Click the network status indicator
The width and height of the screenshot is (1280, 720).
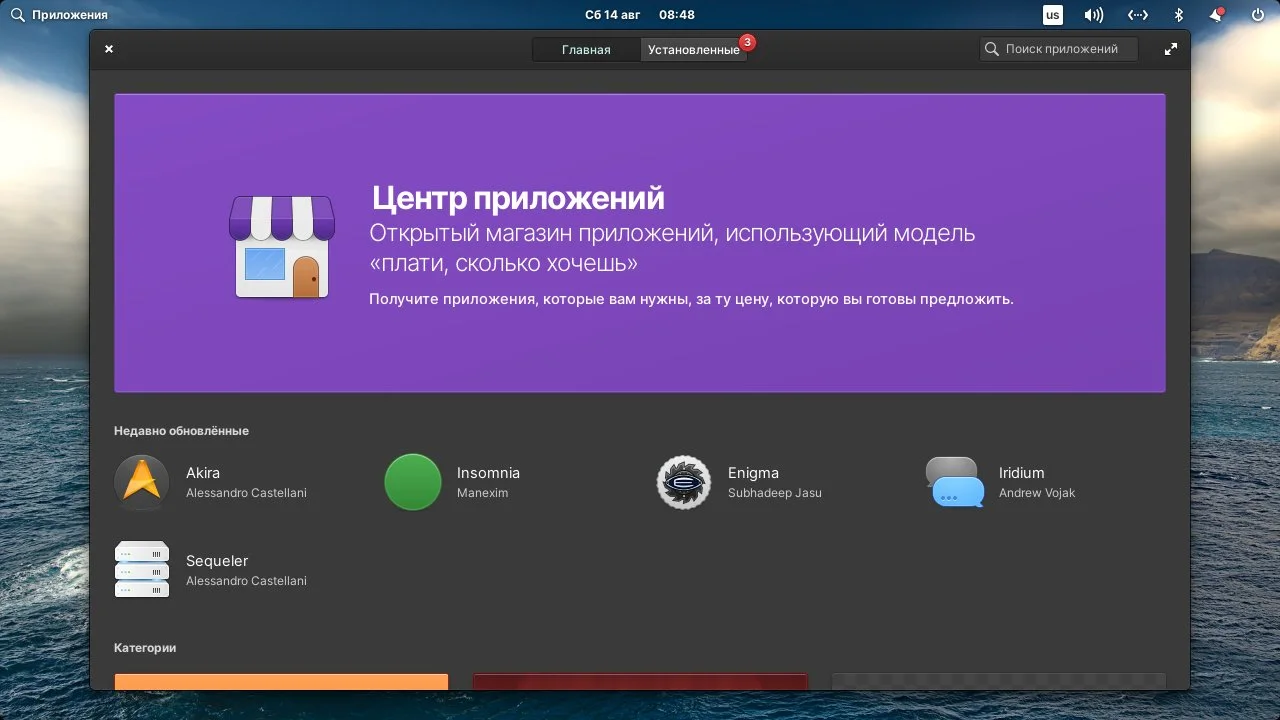click(1138, 14)
